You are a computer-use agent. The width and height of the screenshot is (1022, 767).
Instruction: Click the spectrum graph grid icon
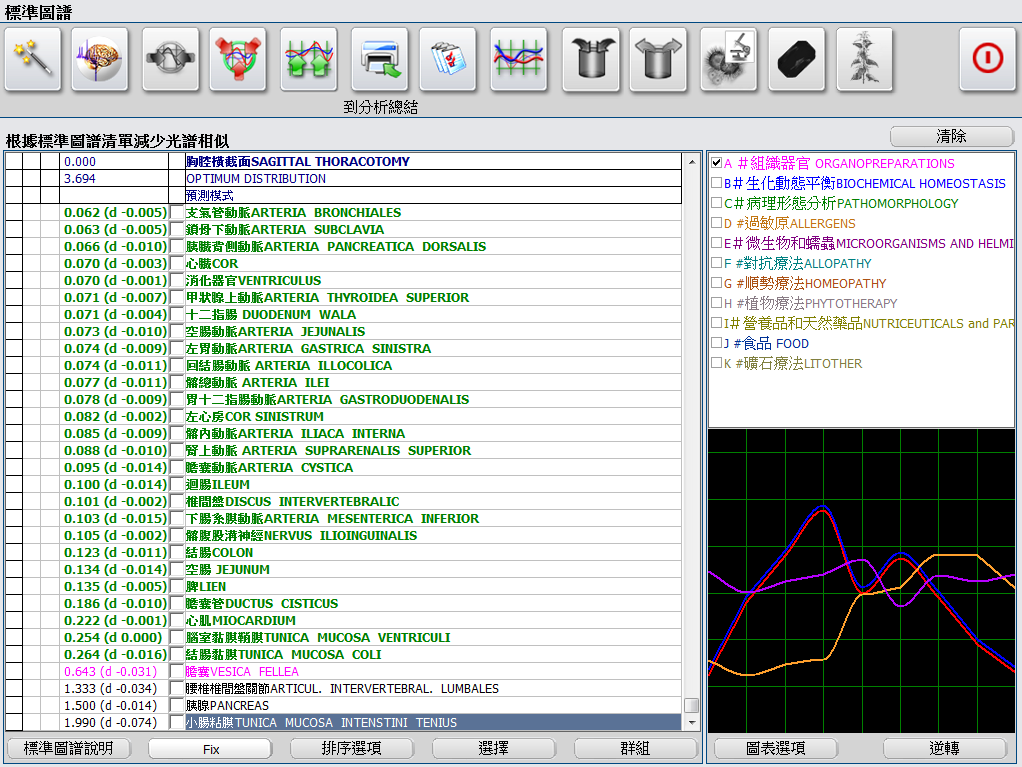coord(519,60)
